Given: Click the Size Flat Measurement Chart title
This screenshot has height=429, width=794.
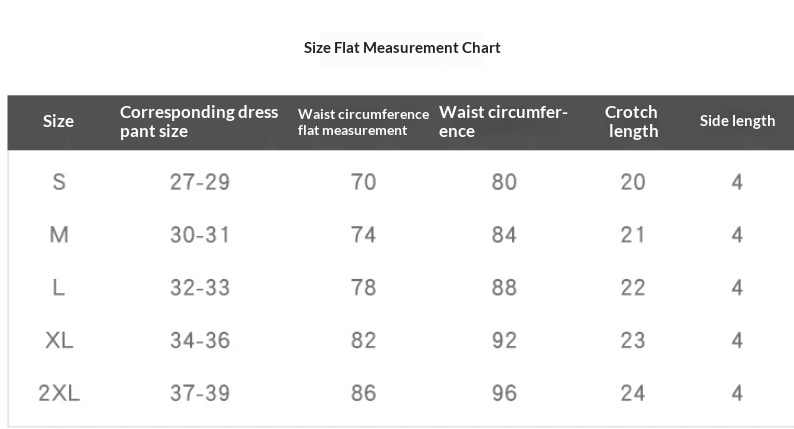Looking at the screenshot, I should 402,48.
